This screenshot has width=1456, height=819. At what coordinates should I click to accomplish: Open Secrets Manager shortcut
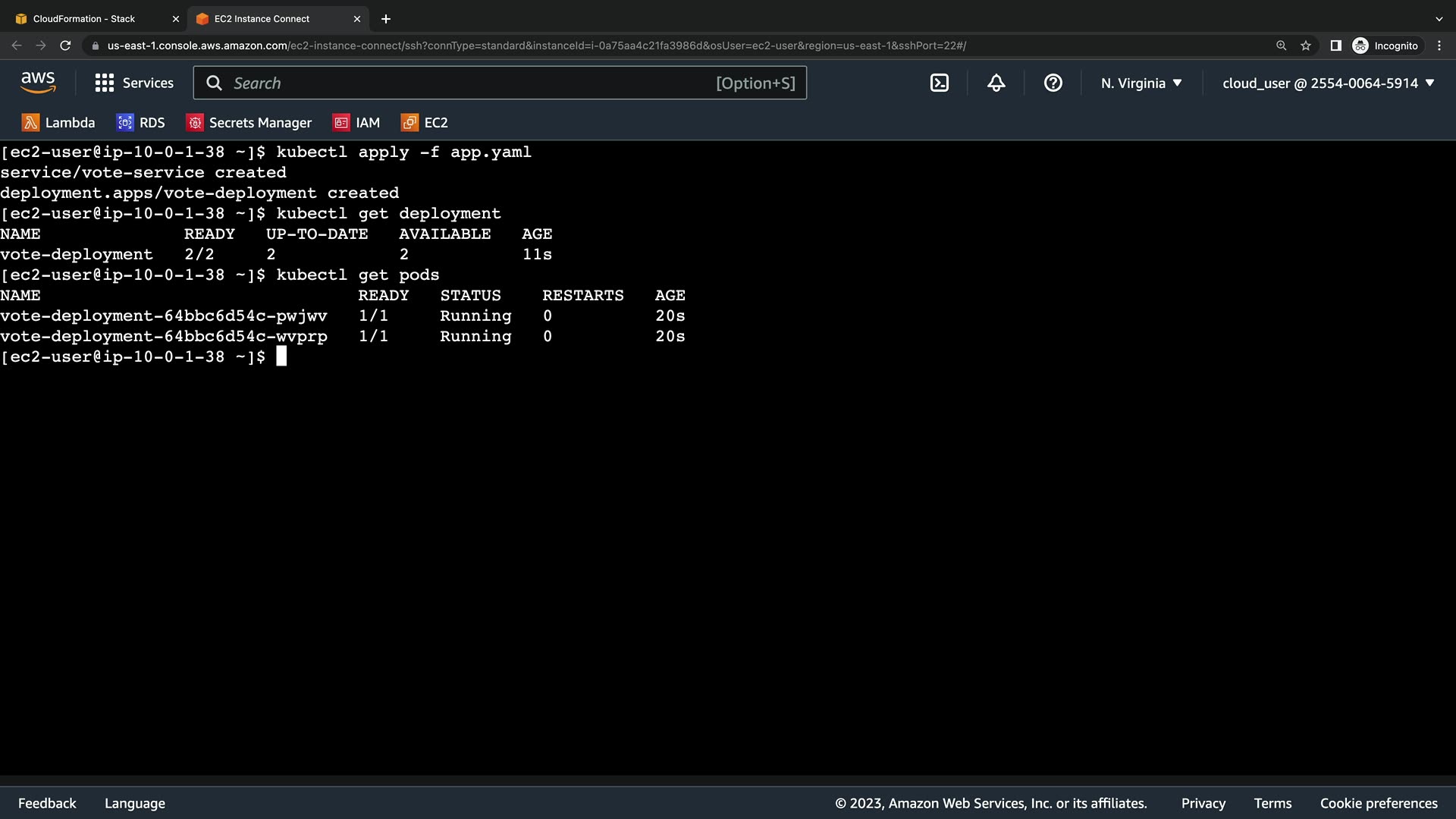point(249,123)
